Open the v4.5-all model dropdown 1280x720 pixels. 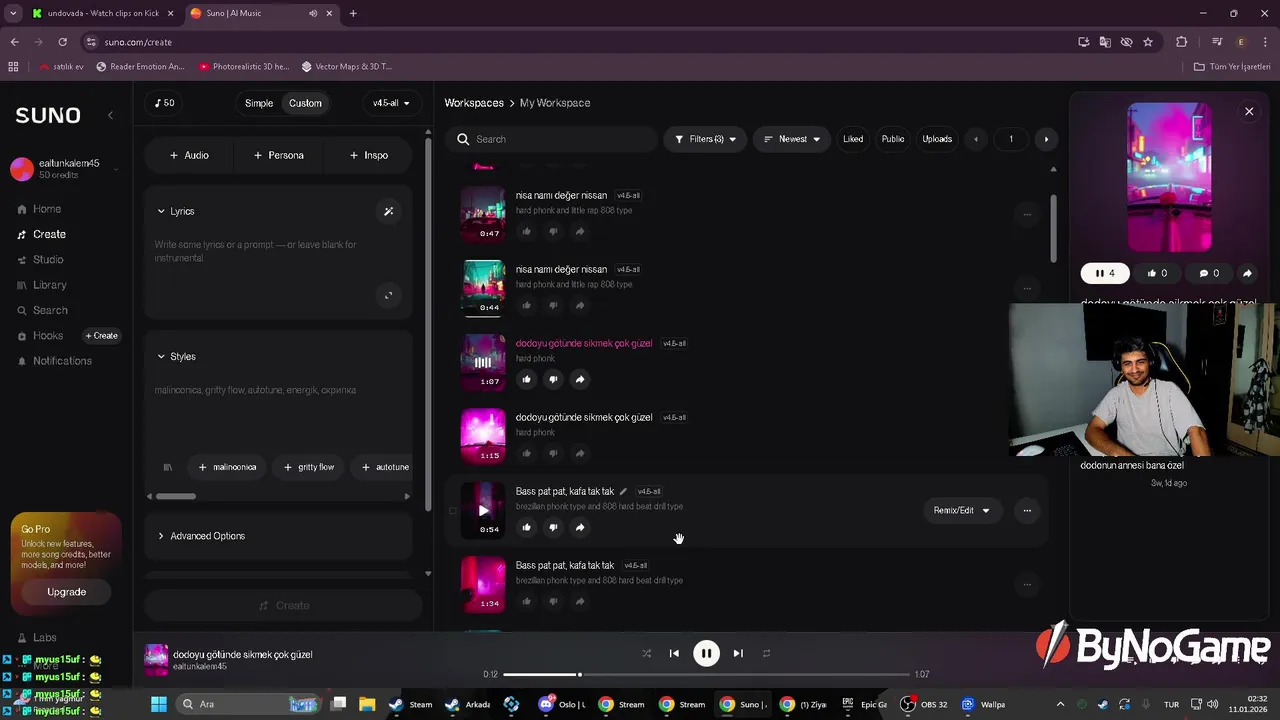(x=391, y=103)
